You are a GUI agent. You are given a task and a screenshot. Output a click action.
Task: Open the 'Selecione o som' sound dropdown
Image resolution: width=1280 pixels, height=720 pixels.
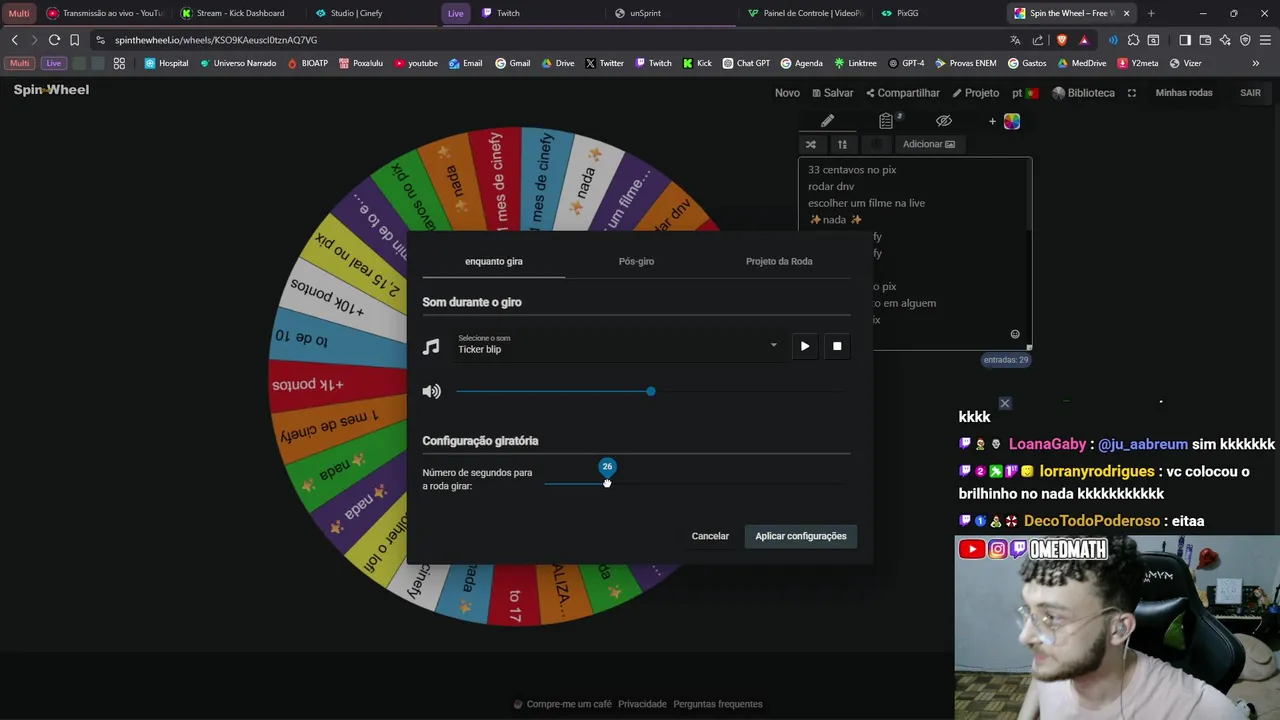coord(617,345)
